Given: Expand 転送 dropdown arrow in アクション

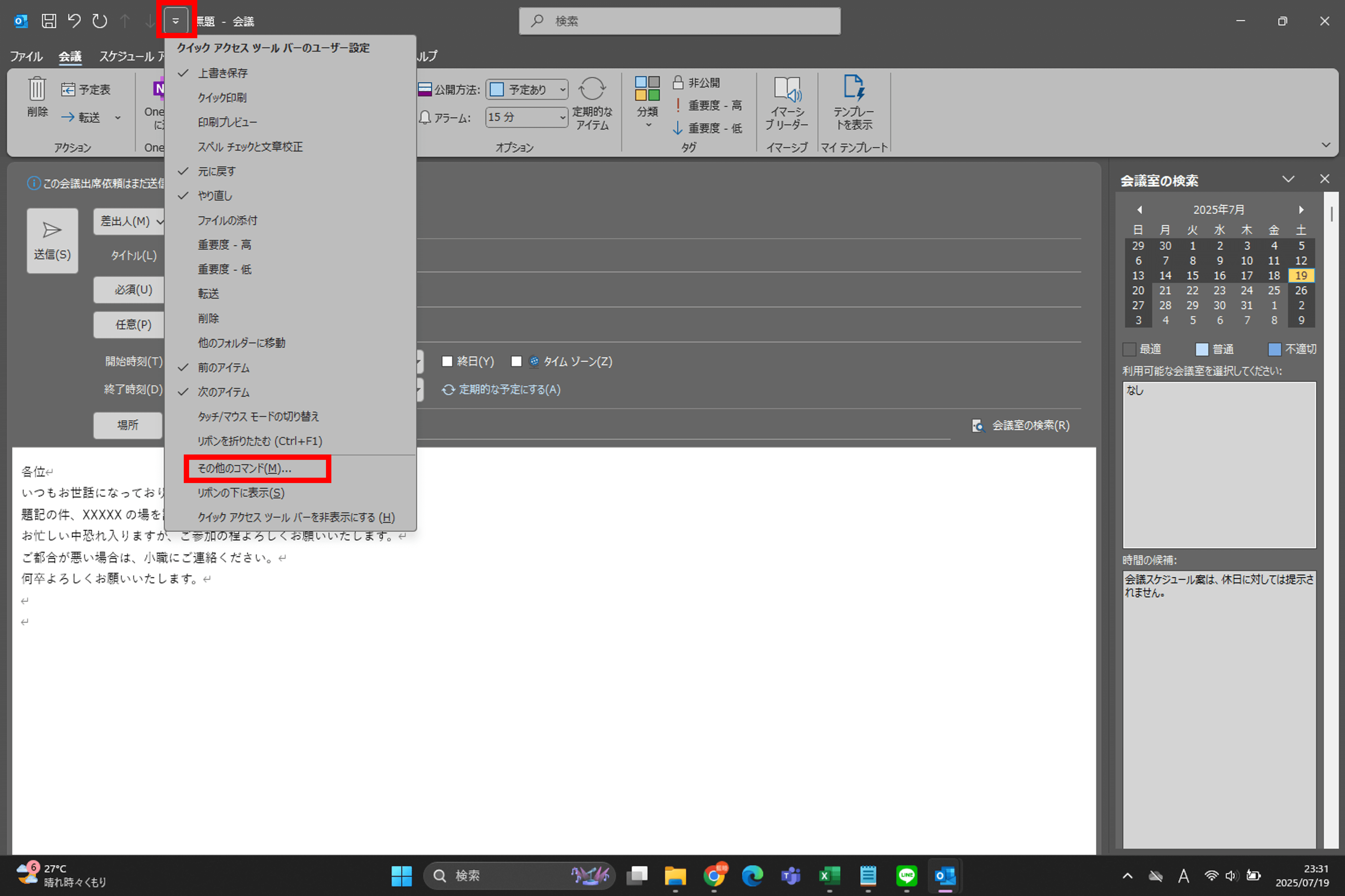Looking at the screenshot, I should pos(118,118).
